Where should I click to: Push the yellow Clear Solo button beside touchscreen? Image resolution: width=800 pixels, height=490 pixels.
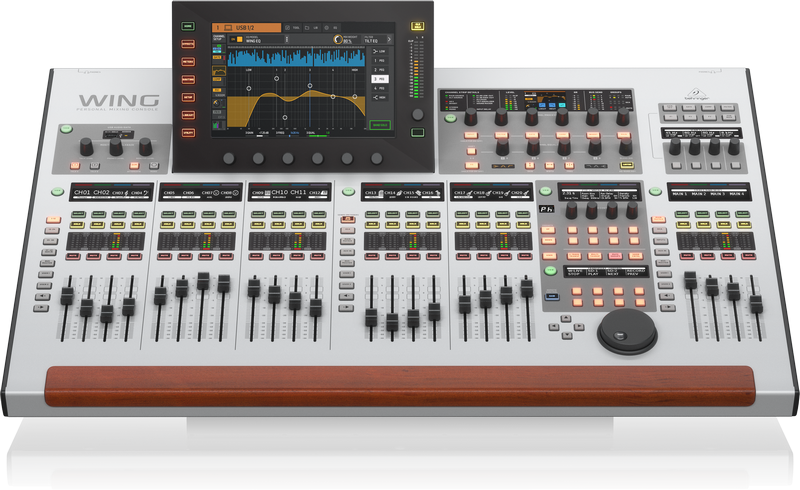[417, 26]
